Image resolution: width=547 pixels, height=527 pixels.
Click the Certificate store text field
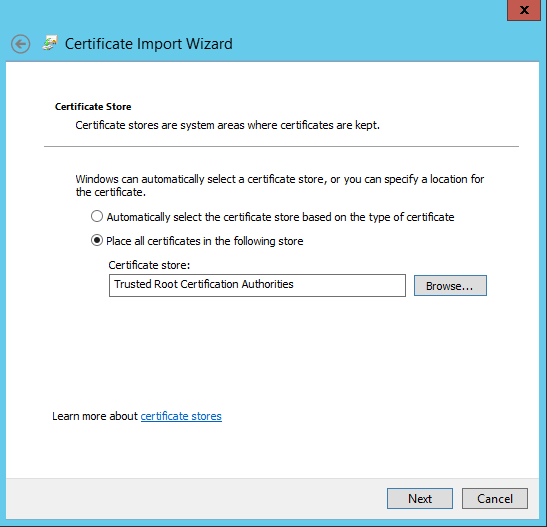click(257, 285)
